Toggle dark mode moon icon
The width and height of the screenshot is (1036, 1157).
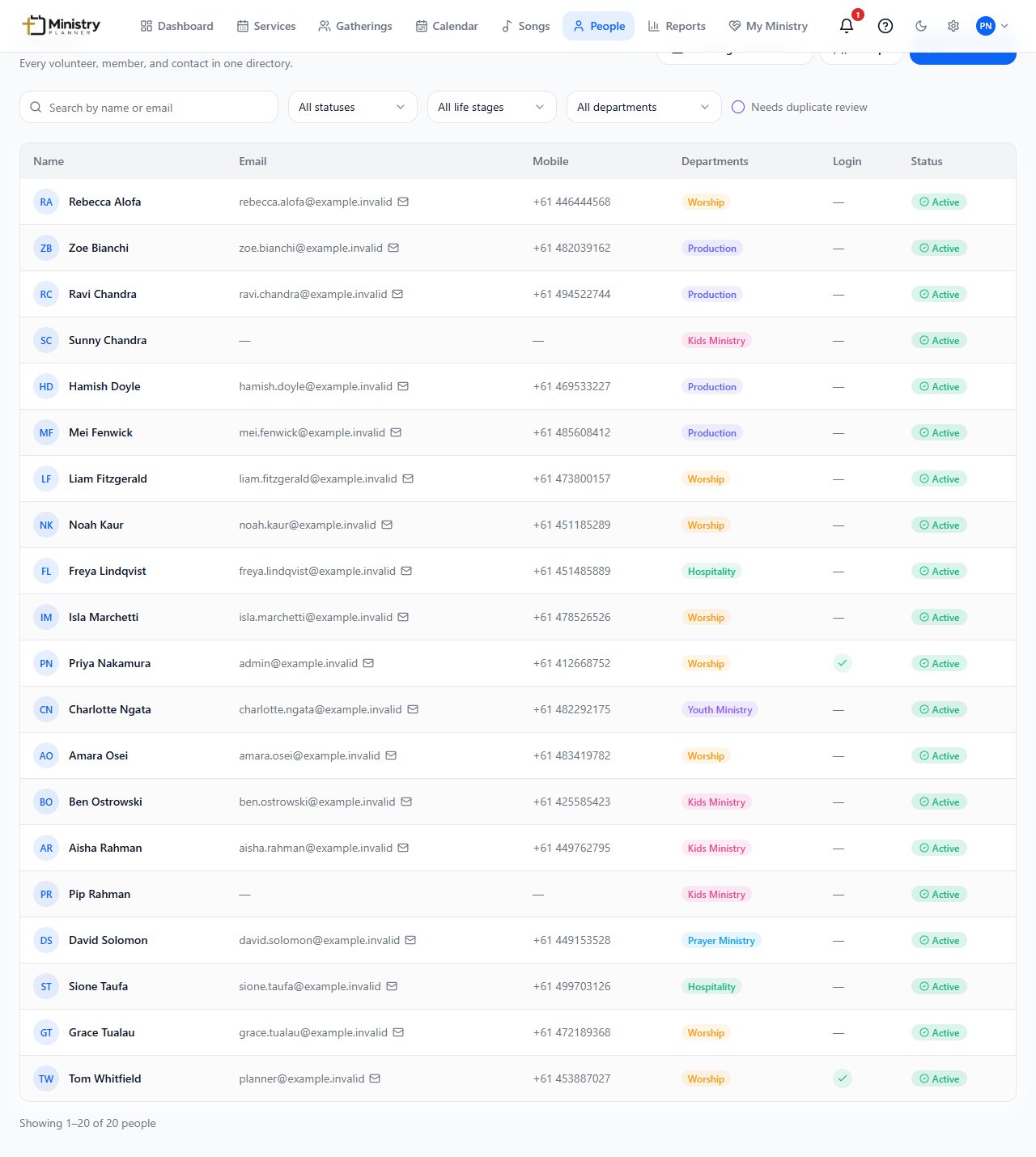[921, 26]
